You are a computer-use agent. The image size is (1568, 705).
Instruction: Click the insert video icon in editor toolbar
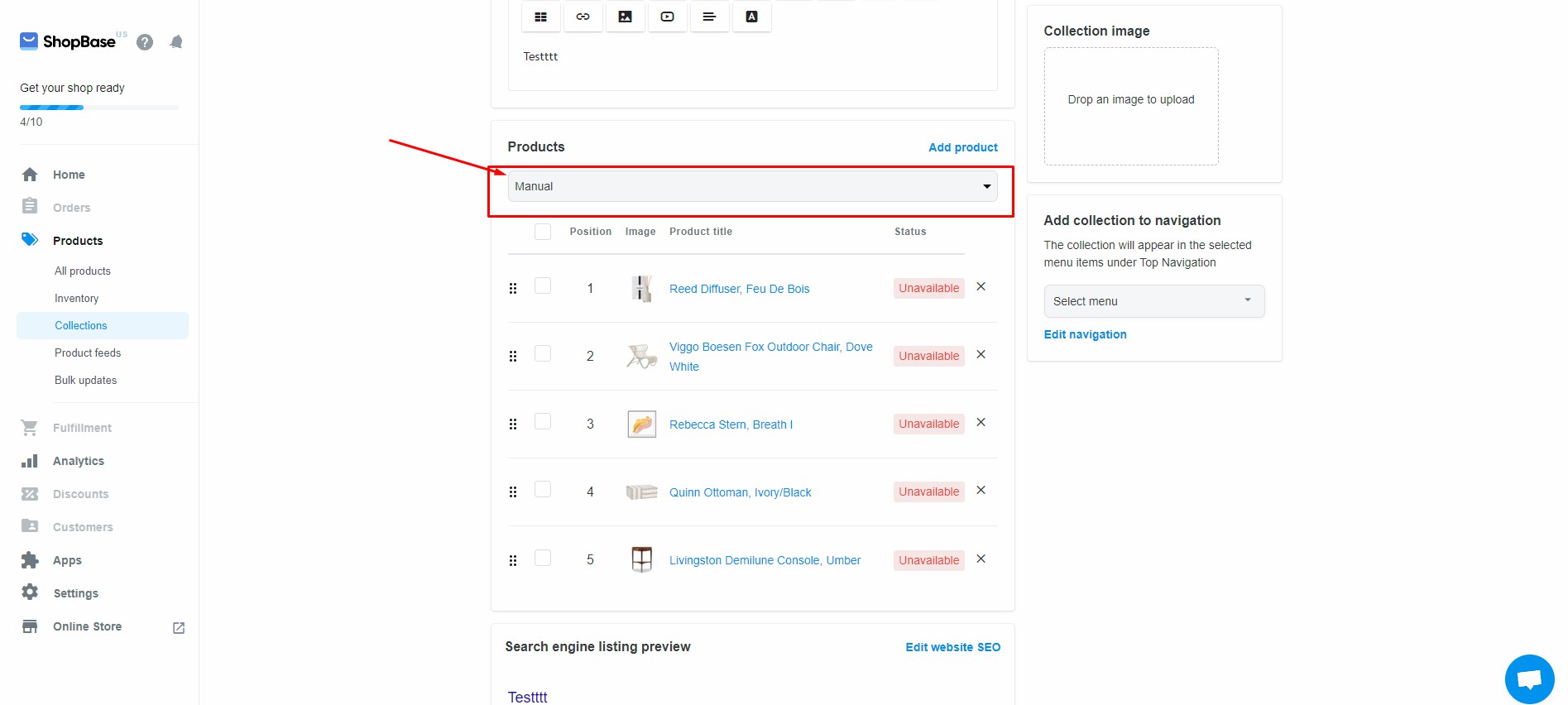pos(668,17)
